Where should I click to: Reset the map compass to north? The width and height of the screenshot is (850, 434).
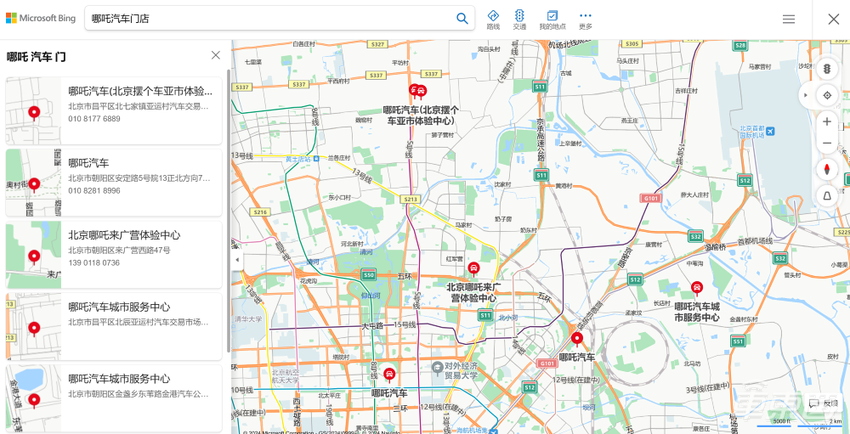pyautogui.click(x=827, y=170)
